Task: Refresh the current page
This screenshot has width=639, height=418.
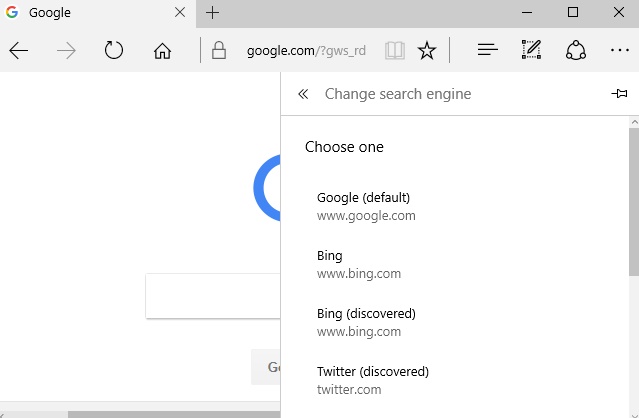Action: click(114, 51)
